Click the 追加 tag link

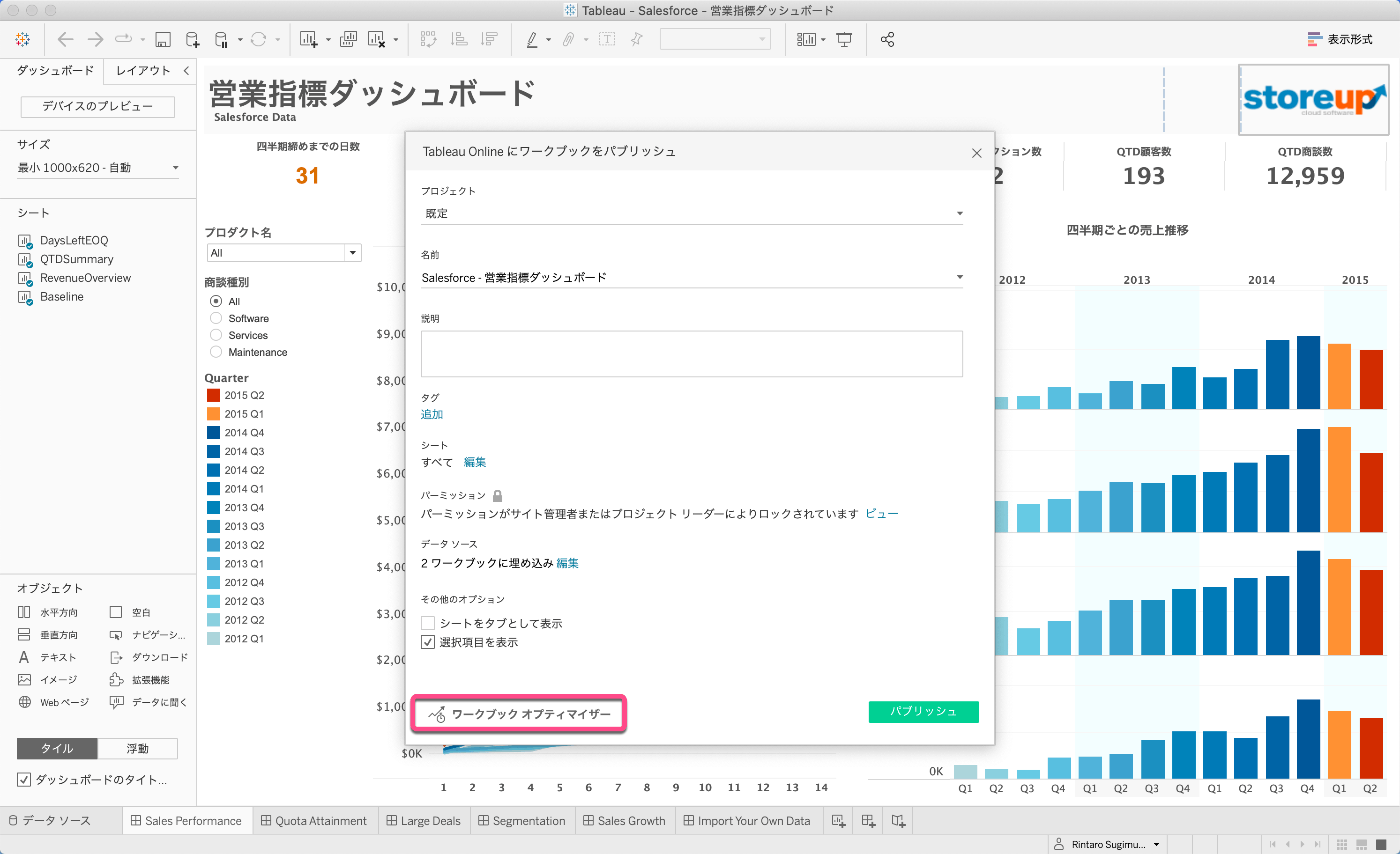432,414
